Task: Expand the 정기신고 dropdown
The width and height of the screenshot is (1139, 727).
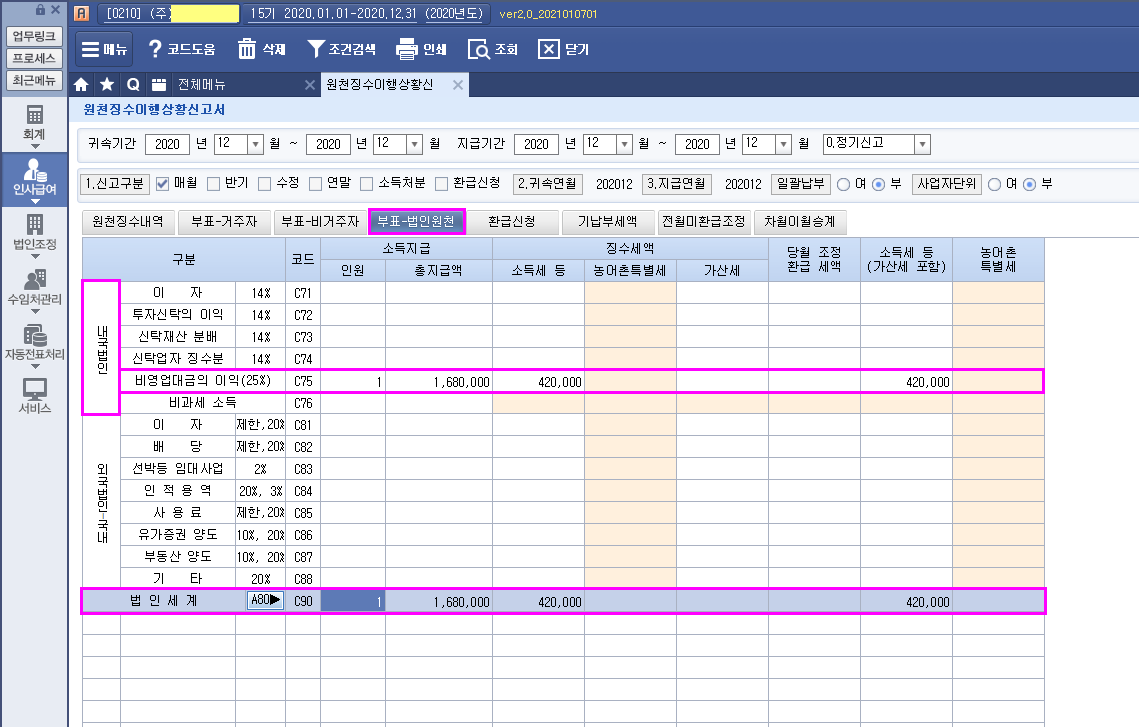Action: [x=921, y=144]
